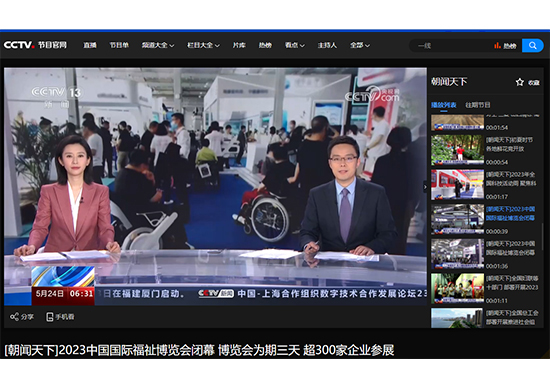Click the CCTV 节目官网 logo
Viewport: 550px width, 390px height.
tap(35, 45)
